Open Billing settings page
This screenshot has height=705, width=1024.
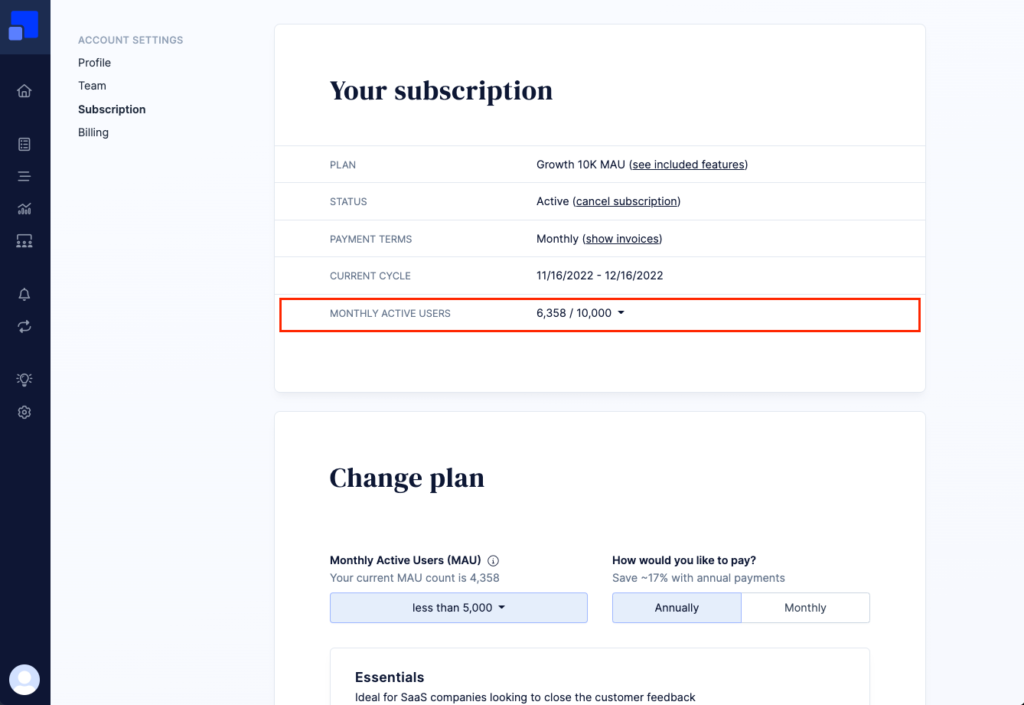coord(93,133)
